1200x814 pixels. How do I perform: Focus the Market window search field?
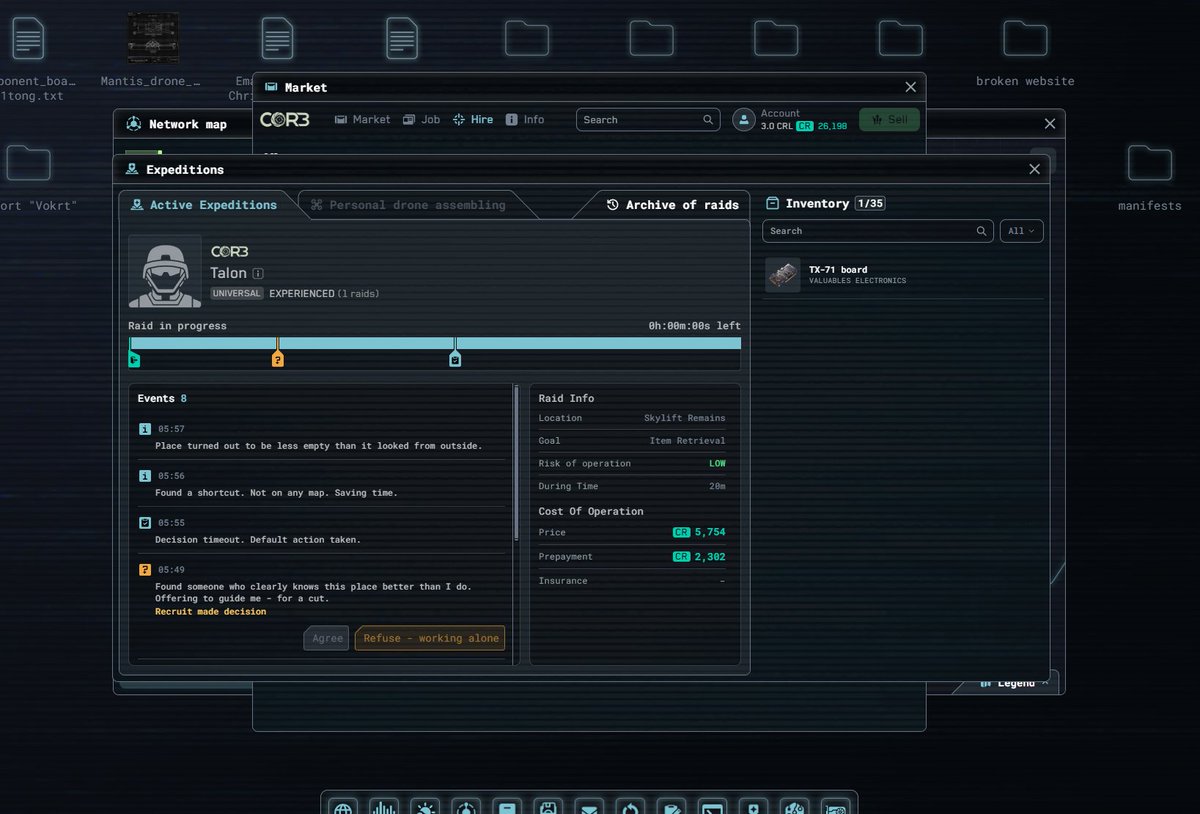tap(648, 120)
